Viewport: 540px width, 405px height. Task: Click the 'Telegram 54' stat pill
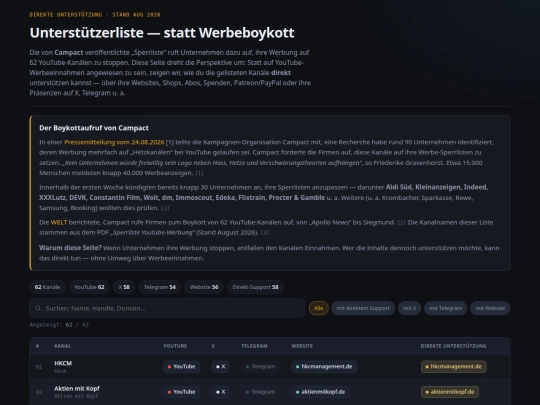tap(160, 287)
